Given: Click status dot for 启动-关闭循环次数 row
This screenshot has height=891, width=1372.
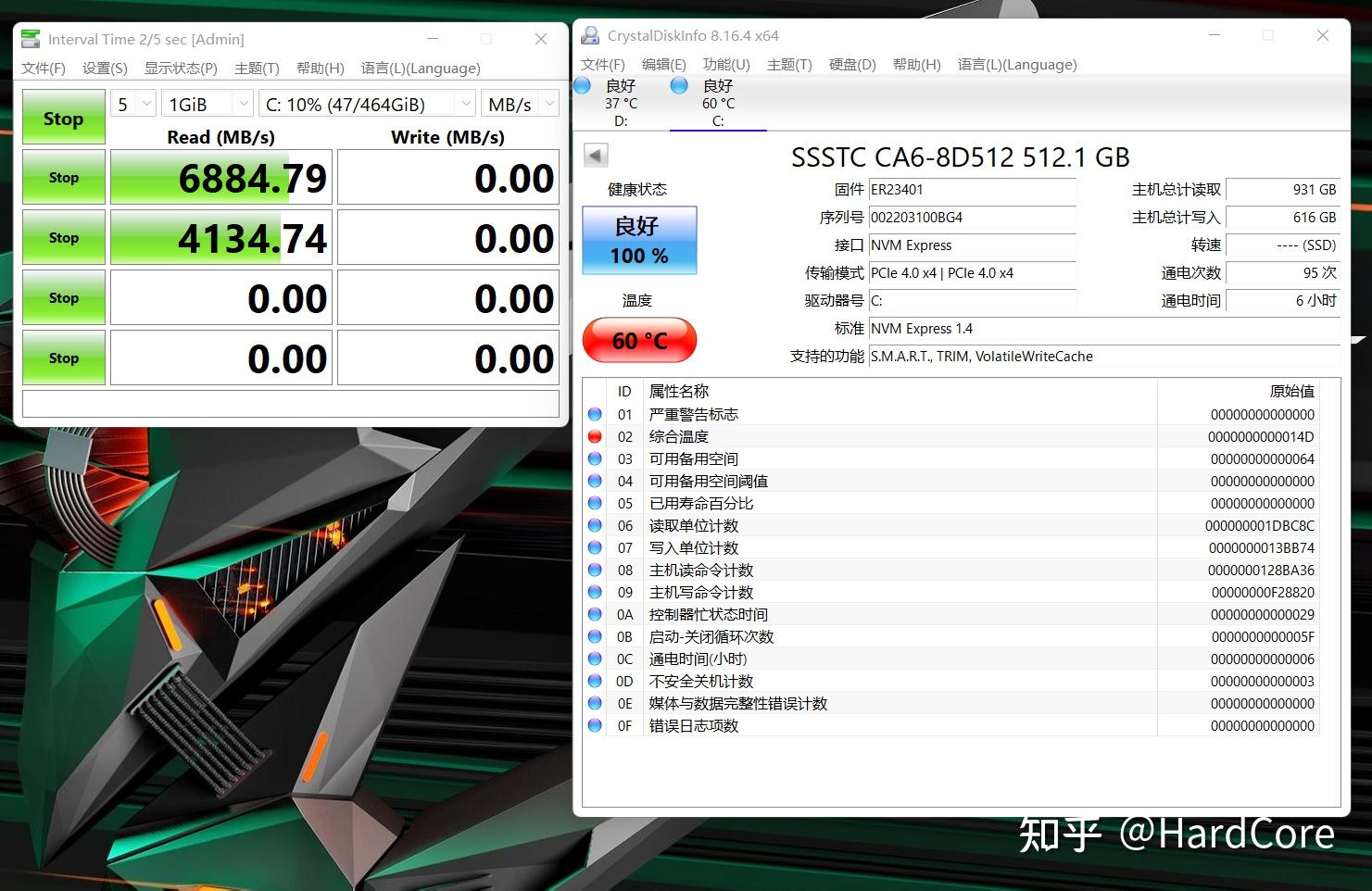Looking at the screenshot, I should (595, 636).
